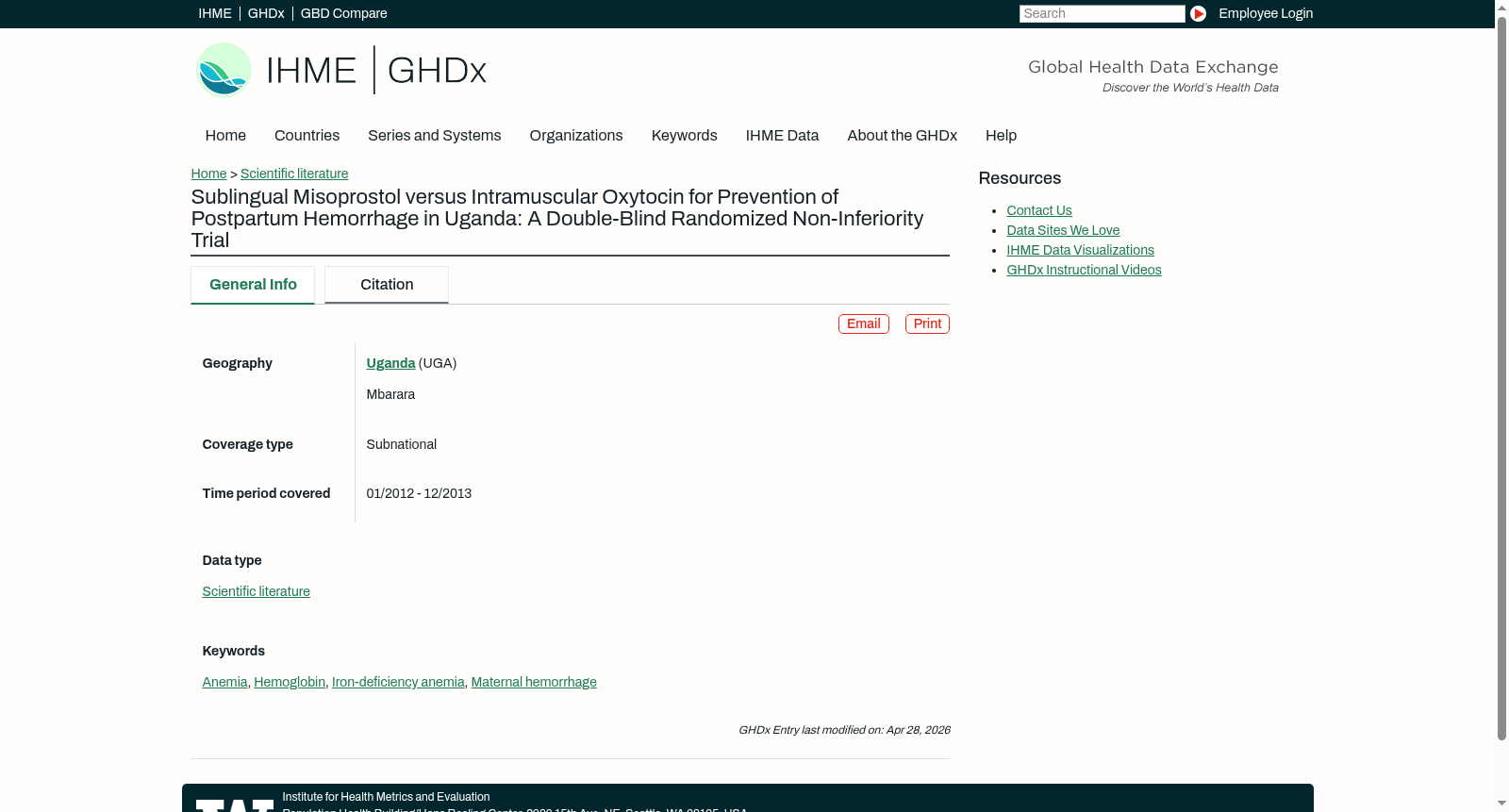Click the scrollbar up arrow
The image size is (1509, 812).
click(x=1501, y=7)
